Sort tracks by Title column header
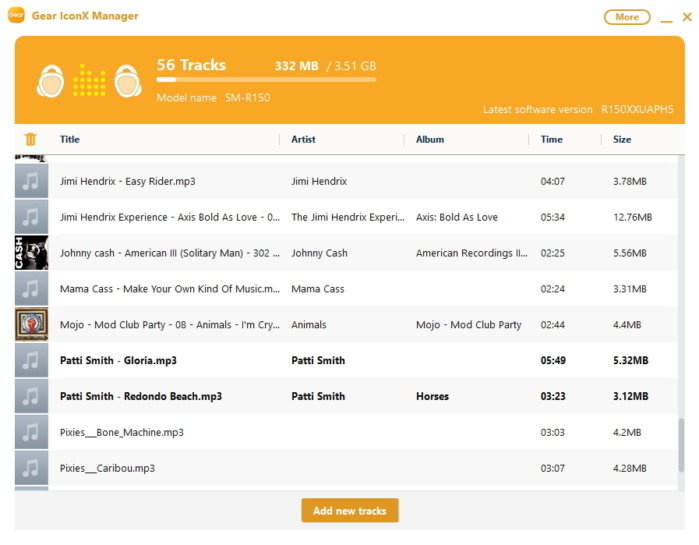699x545 pixels. pos(70,139)
